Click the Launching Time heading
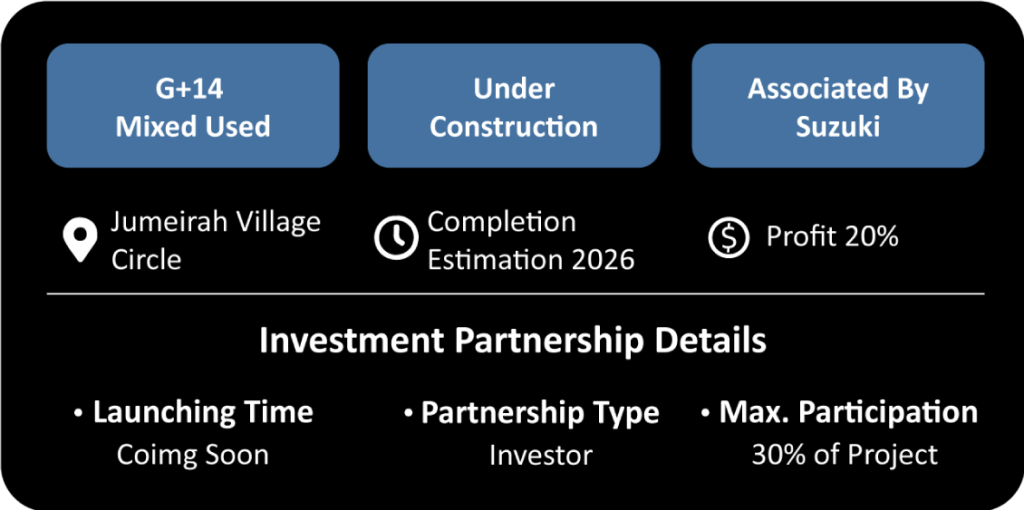1024x510 pixels. (203, 413)
